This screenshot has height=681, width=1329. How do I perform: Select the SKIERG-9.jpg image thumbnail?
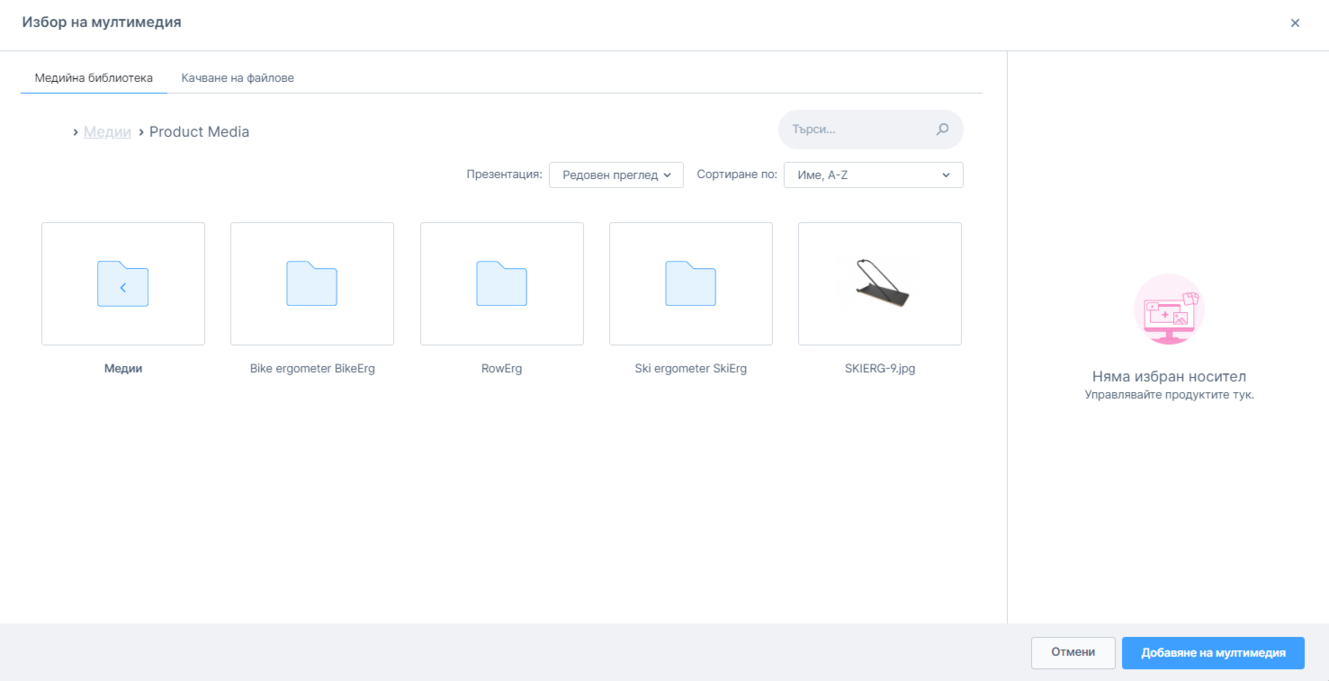pos(879,284)
